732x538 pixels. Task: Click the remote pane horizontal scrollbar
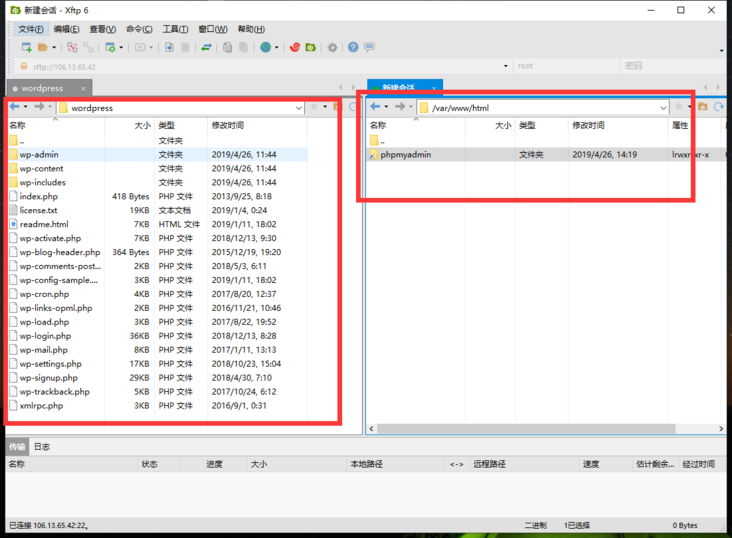pos(526,429)
